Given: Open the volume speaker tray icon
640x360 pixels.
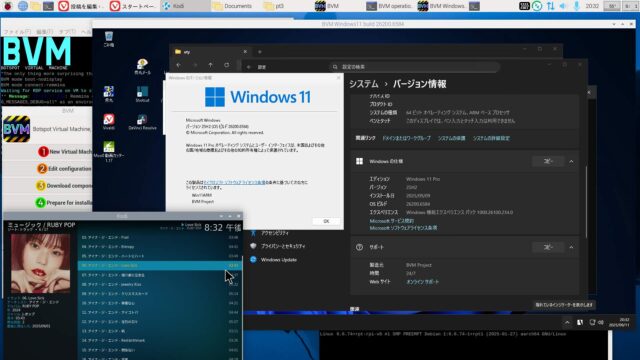Looking at the screenshot, I should pyautogui.click(x=563, y=6).
